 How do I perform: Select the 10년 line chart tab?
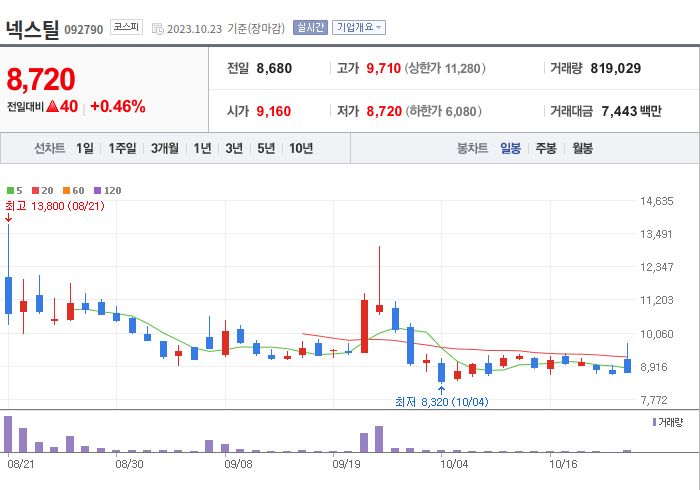[301, 148]
